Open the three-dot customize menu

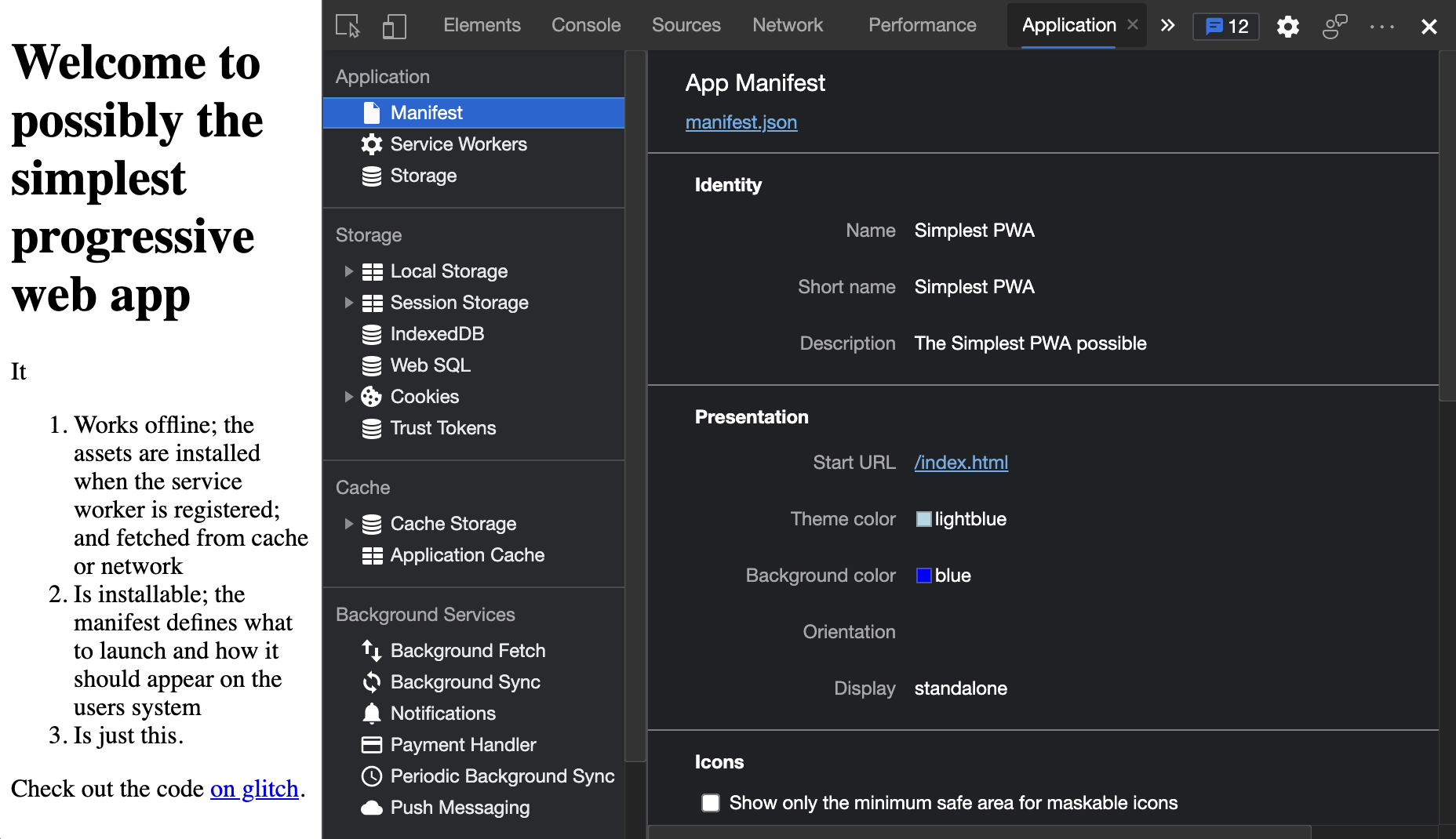pos(1381,26)
